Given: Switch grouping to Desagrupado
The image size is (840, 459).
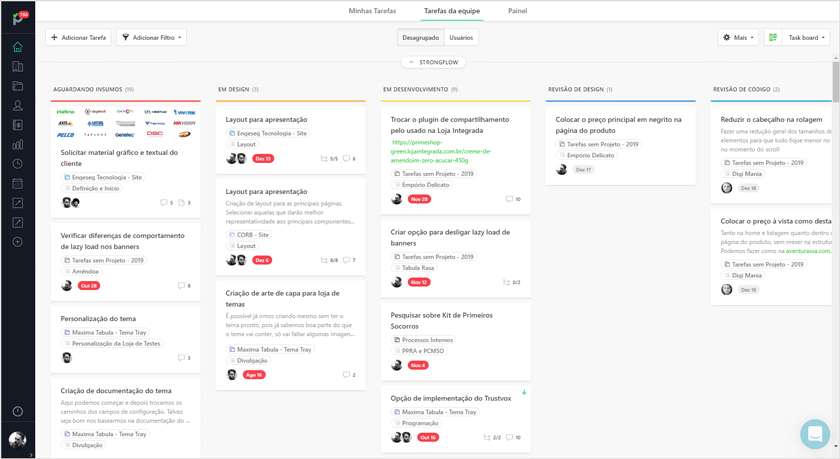Looking at the screenshot, I should (x=421, y=37).
